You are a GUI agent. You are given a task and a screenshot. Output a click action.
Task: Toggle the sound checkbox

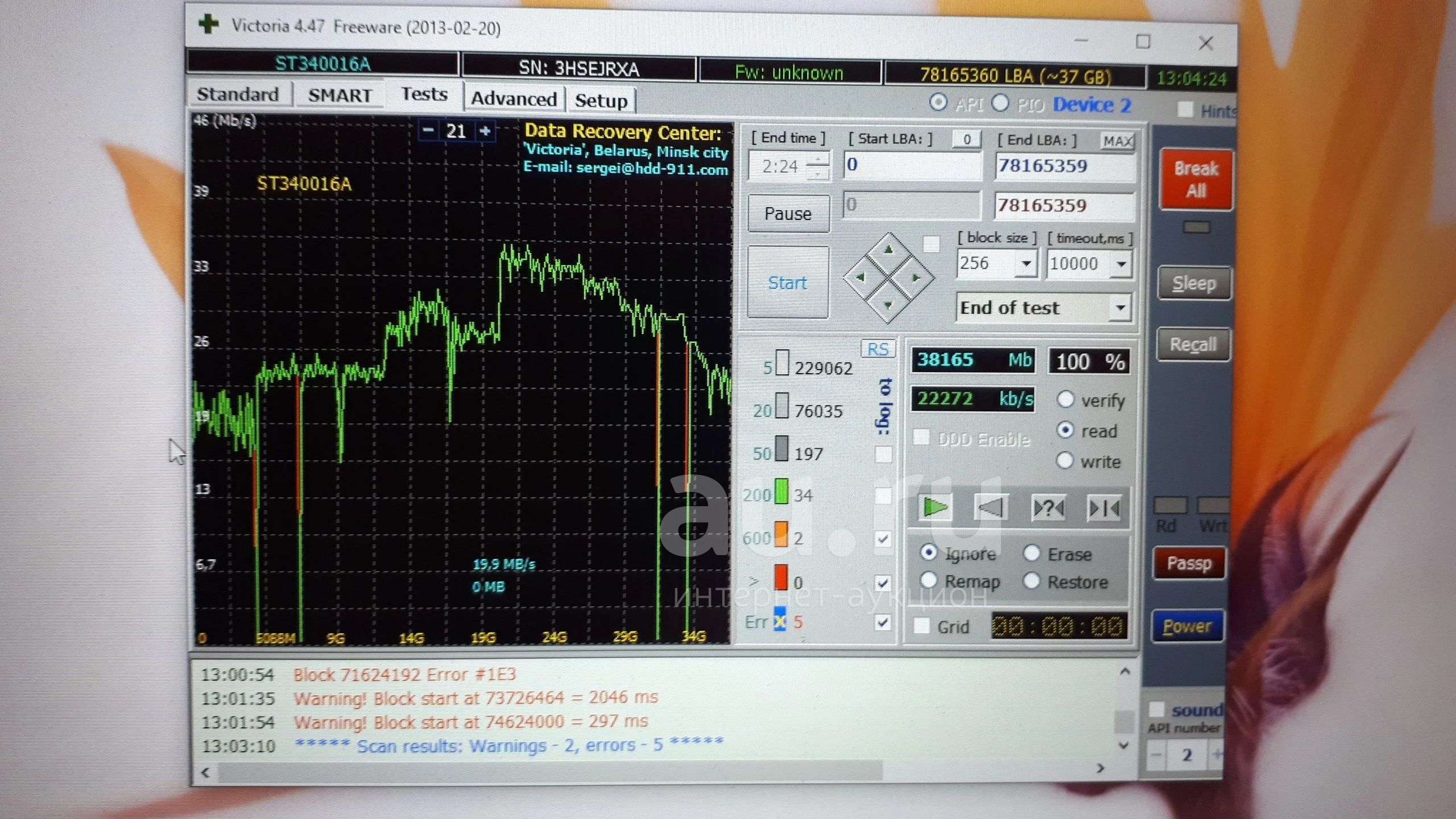tap(1156, 709)
